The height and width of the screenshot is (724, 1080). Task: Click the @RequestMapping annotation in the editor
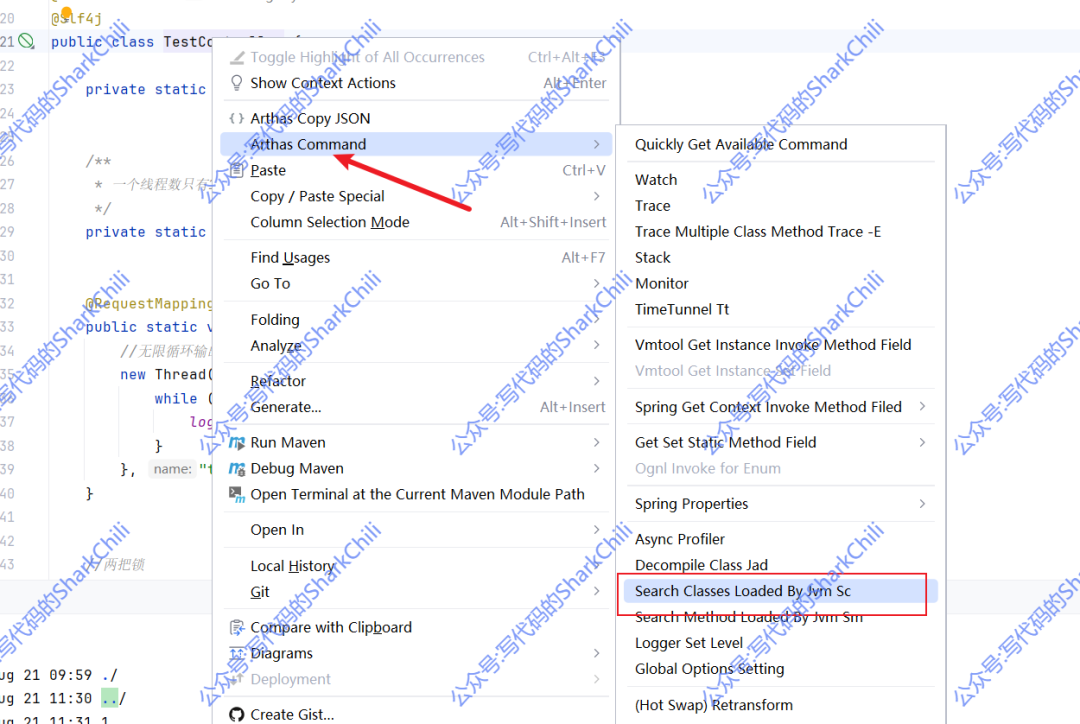[x=149, y=304]
